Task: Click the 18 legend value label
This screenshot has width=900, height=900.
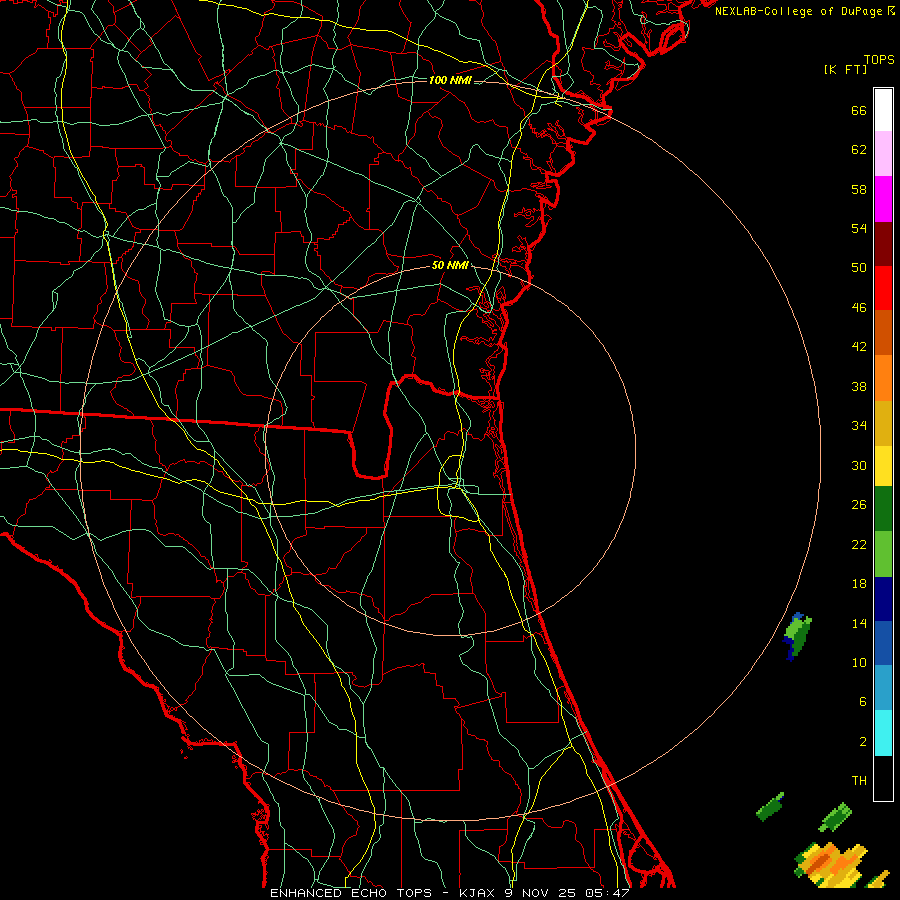Action: (x=859, y=583)
